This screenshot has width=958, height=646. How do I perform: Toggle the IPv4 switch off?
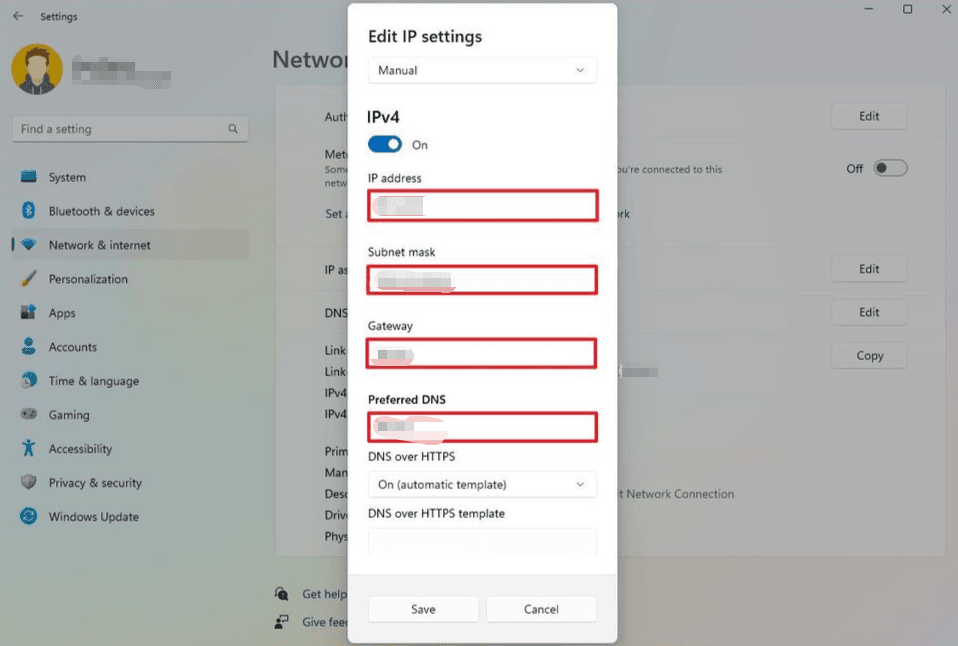[x=385, y=144]
